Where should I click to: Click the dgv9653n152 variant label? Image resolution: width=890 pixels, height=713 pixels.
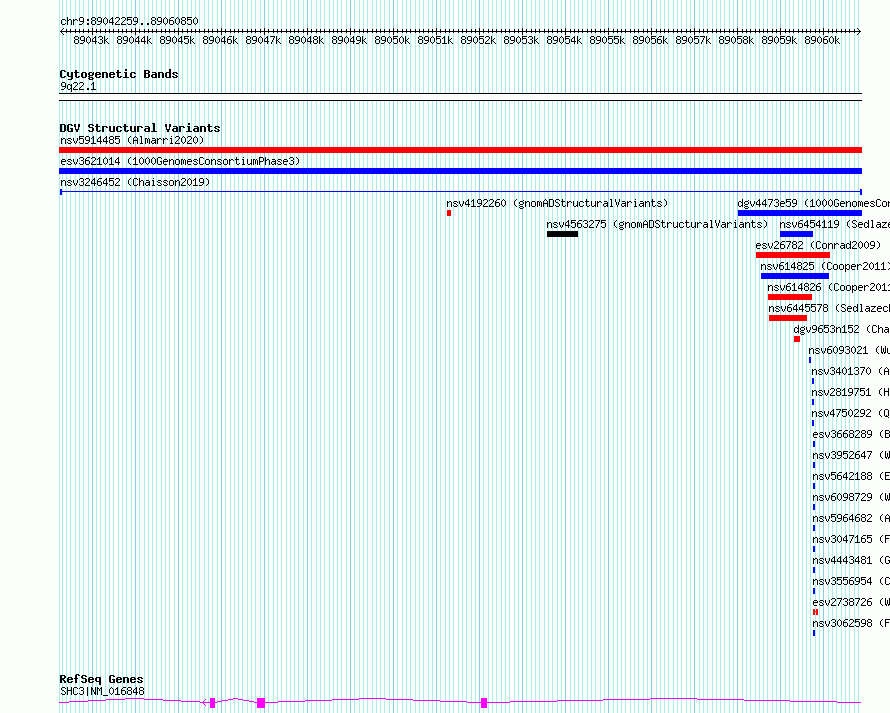841,329
